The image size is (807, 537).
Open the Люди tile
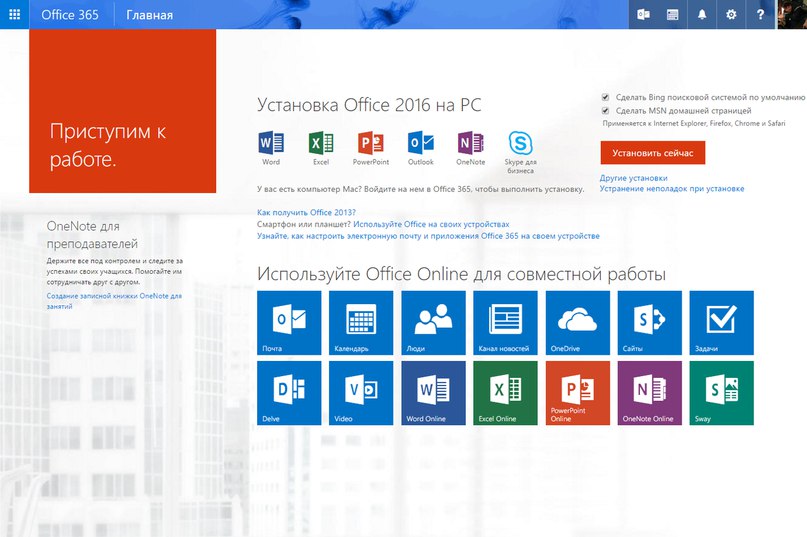(x=433, y=323)
